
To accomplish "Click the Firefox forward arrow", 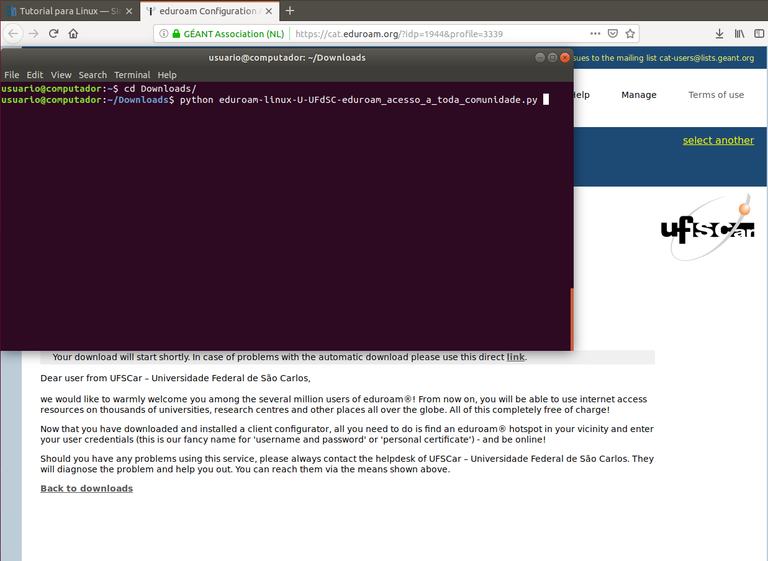I will pos(33,33).
